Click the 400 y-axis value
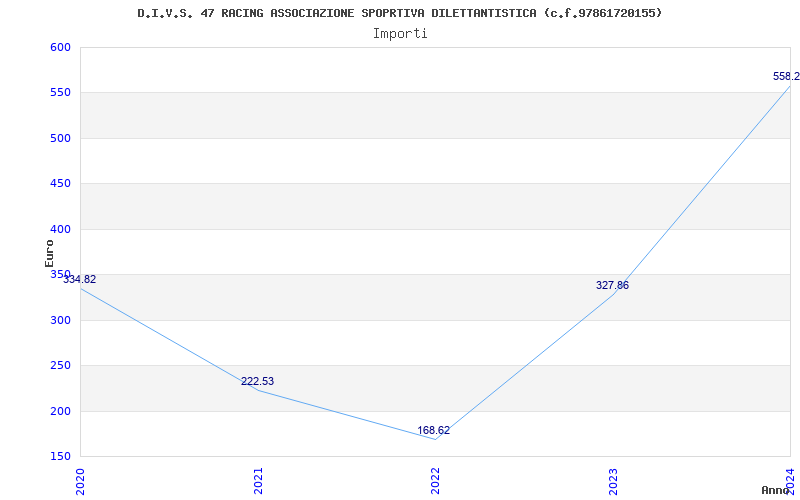The width and height of the screenshot is (800, 500). 60,230
